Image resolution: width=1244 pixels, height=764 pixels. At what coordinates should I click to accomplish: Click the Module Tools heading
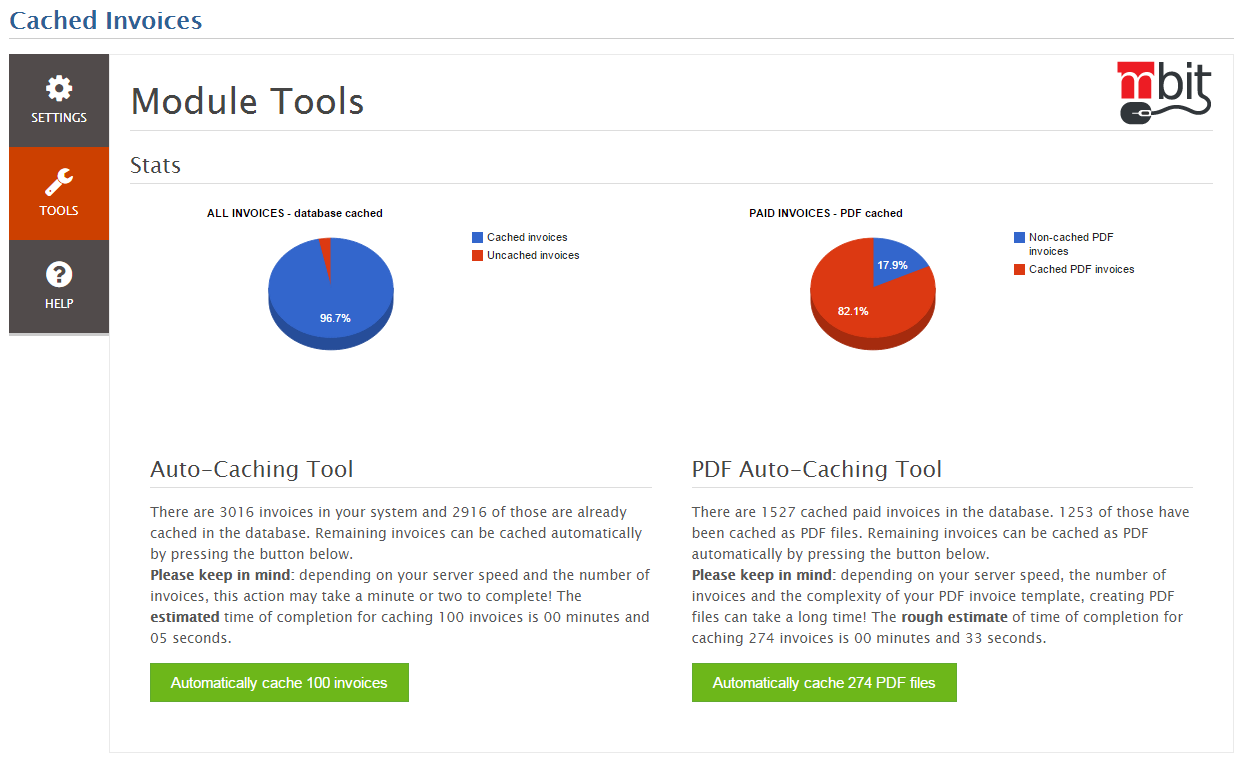(247, 101)
